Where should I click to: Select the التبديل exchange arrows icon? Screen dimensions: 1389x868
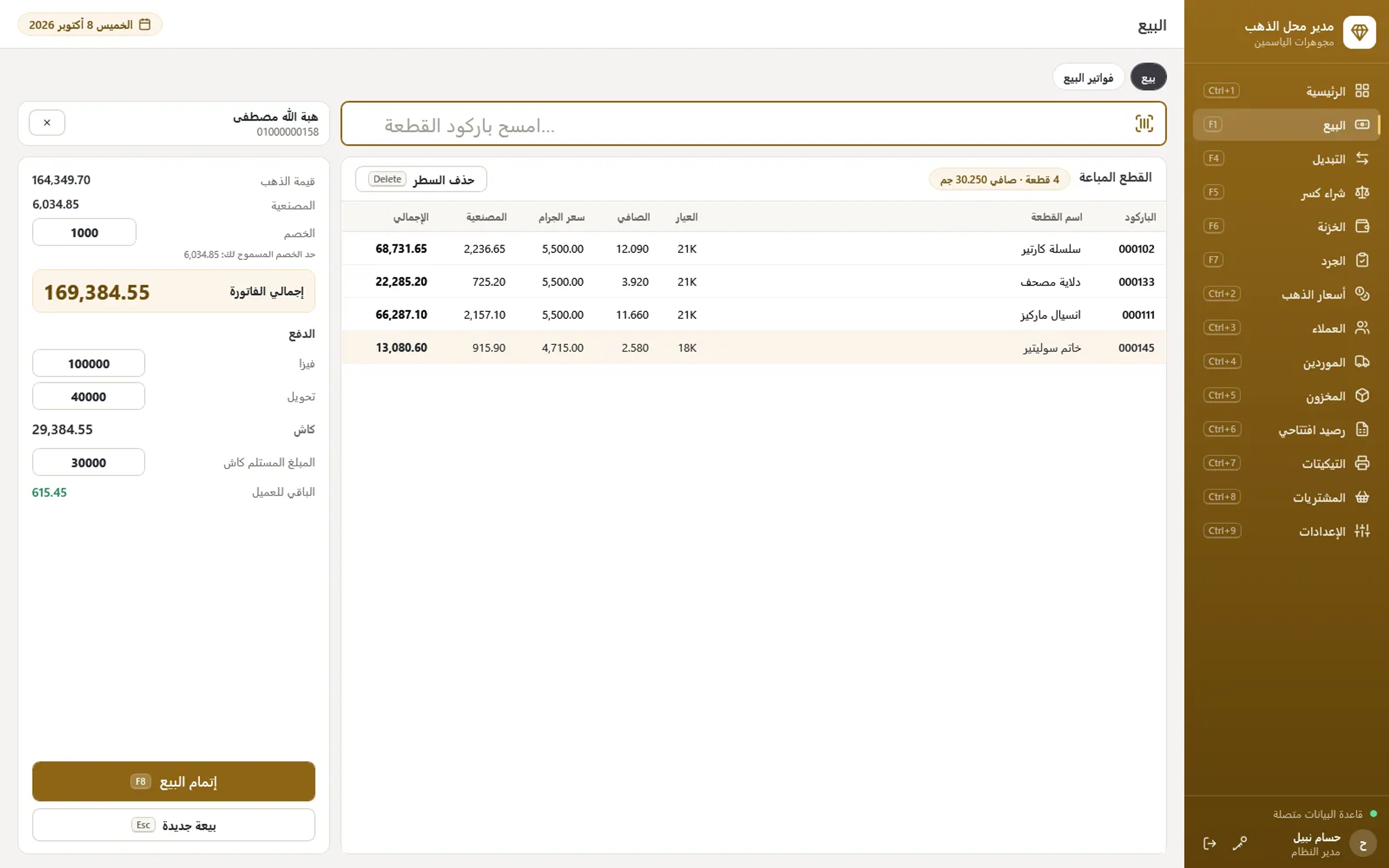[1362, 158]
